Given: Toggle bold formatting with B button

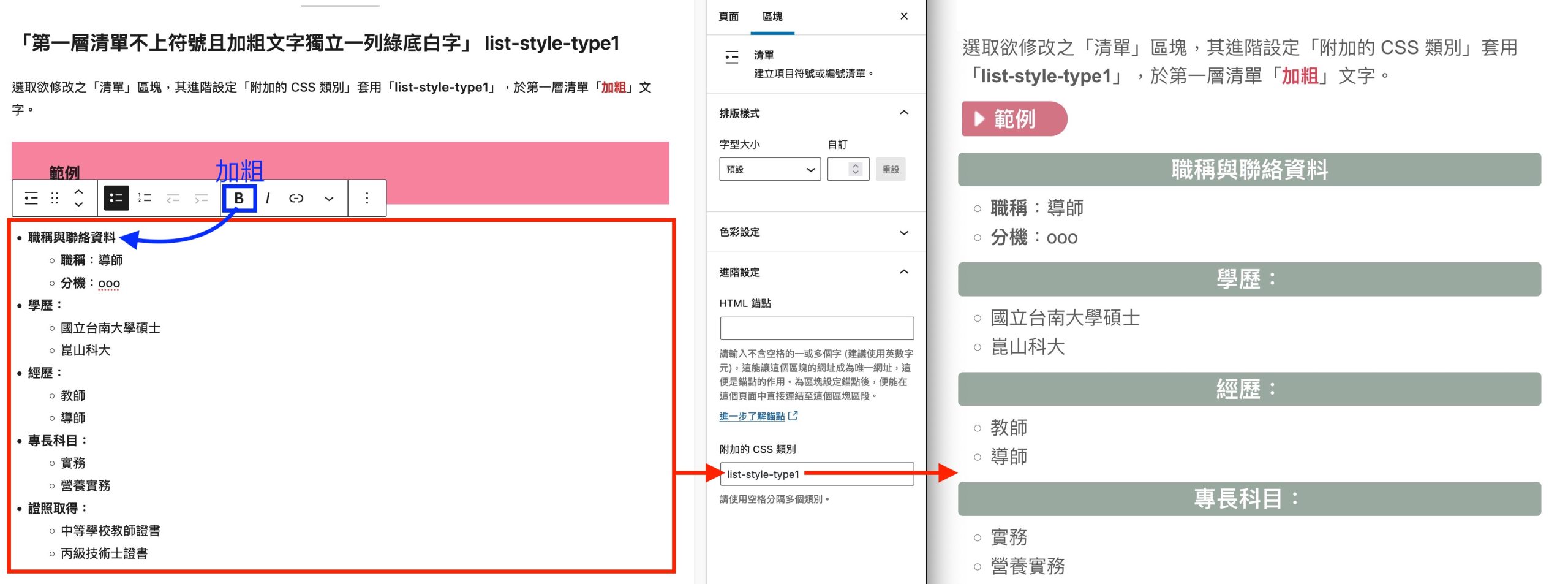Looking at the screenshot, I should pyautogui.click(x=239, y=198).
